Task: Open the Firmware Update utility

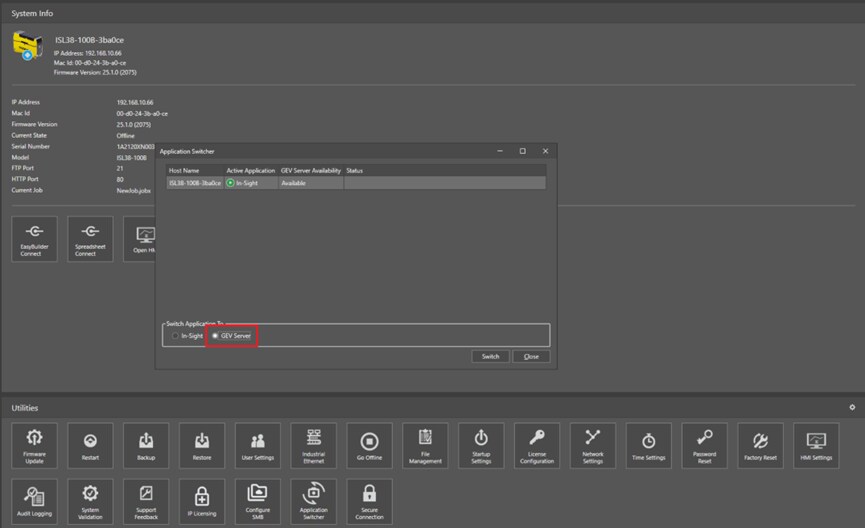Action: [x=34, y=445]
